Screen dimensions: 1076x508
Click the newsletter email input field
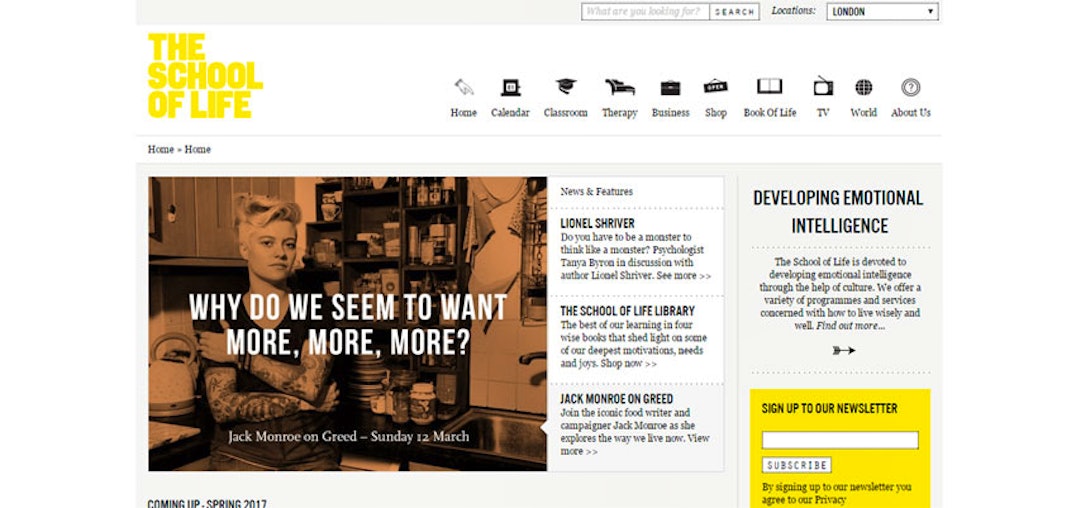coord(840,440)
